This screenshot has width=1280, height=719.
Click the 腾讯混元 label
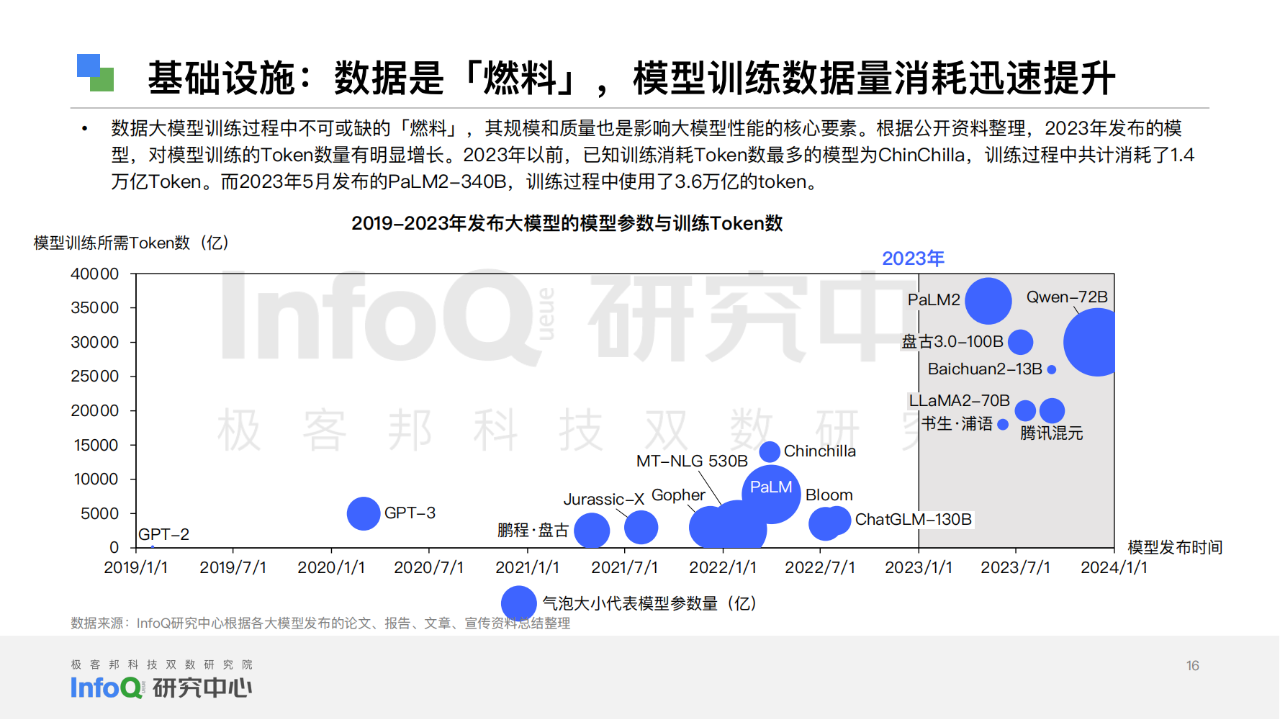pos(1052,434)
